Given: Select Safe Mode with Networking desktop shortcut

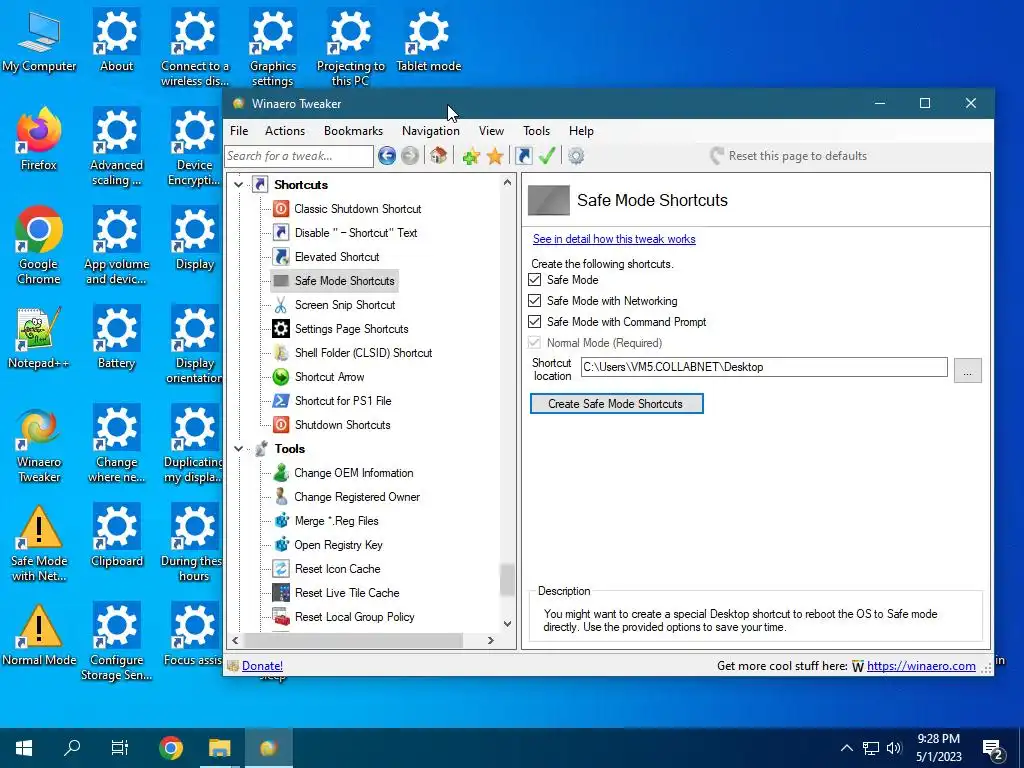Looking at the screenshot, I should click(39, 543).
